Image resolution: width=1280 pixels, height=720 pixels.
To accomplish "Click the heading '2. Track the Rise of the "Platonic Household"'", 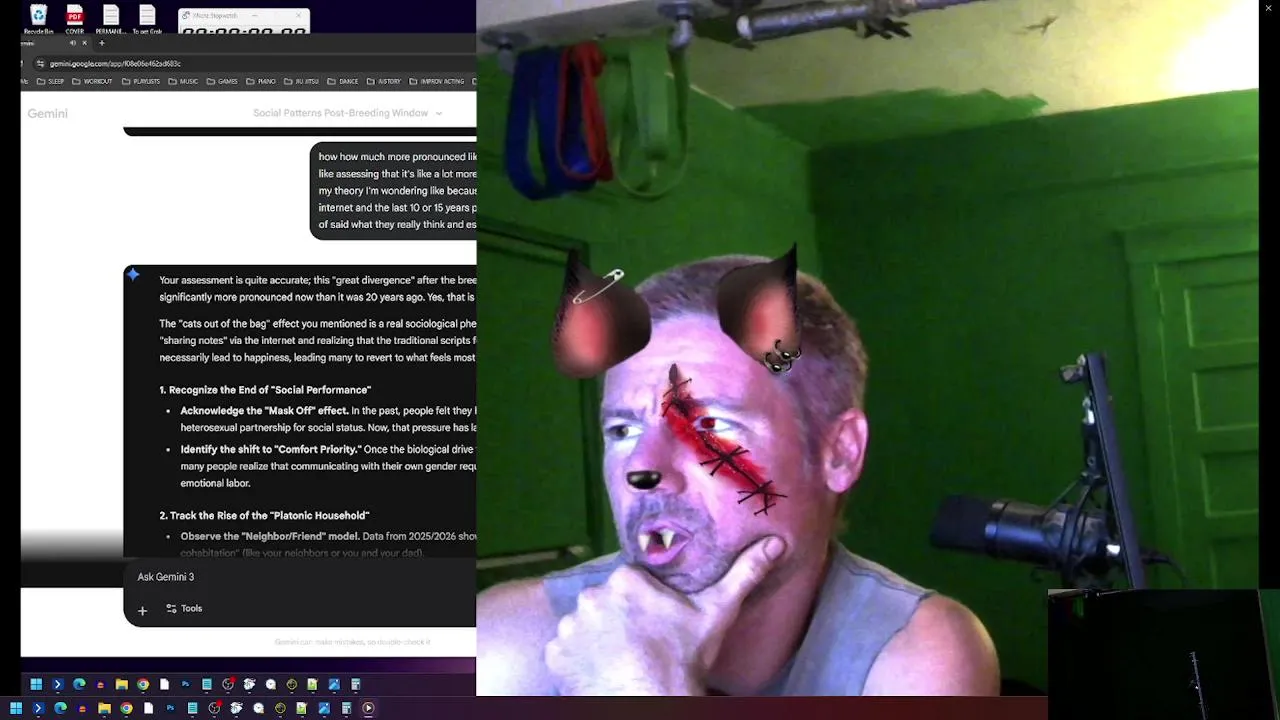I will click(x=264, y=516).
